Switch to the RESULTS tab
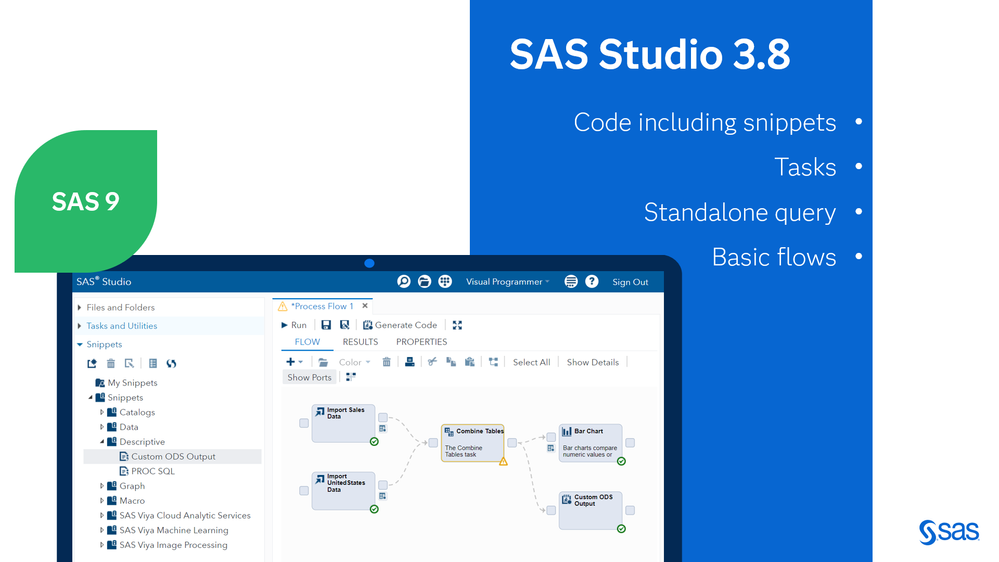Screen dimensions: 999x562 (x=360, y=342)
